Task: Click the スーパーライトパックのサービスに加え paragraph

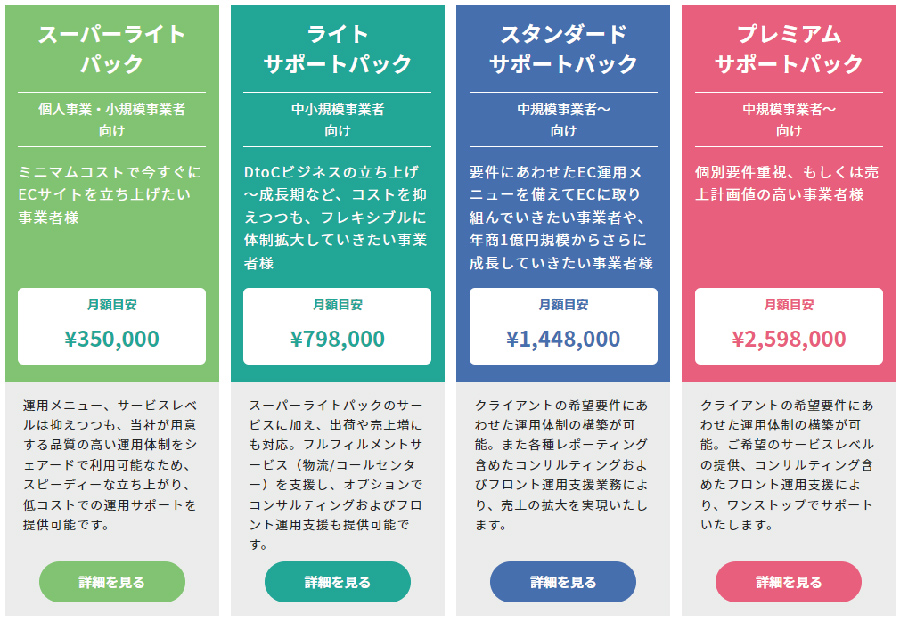Action: pyautogui.click(x=337, y=475)
